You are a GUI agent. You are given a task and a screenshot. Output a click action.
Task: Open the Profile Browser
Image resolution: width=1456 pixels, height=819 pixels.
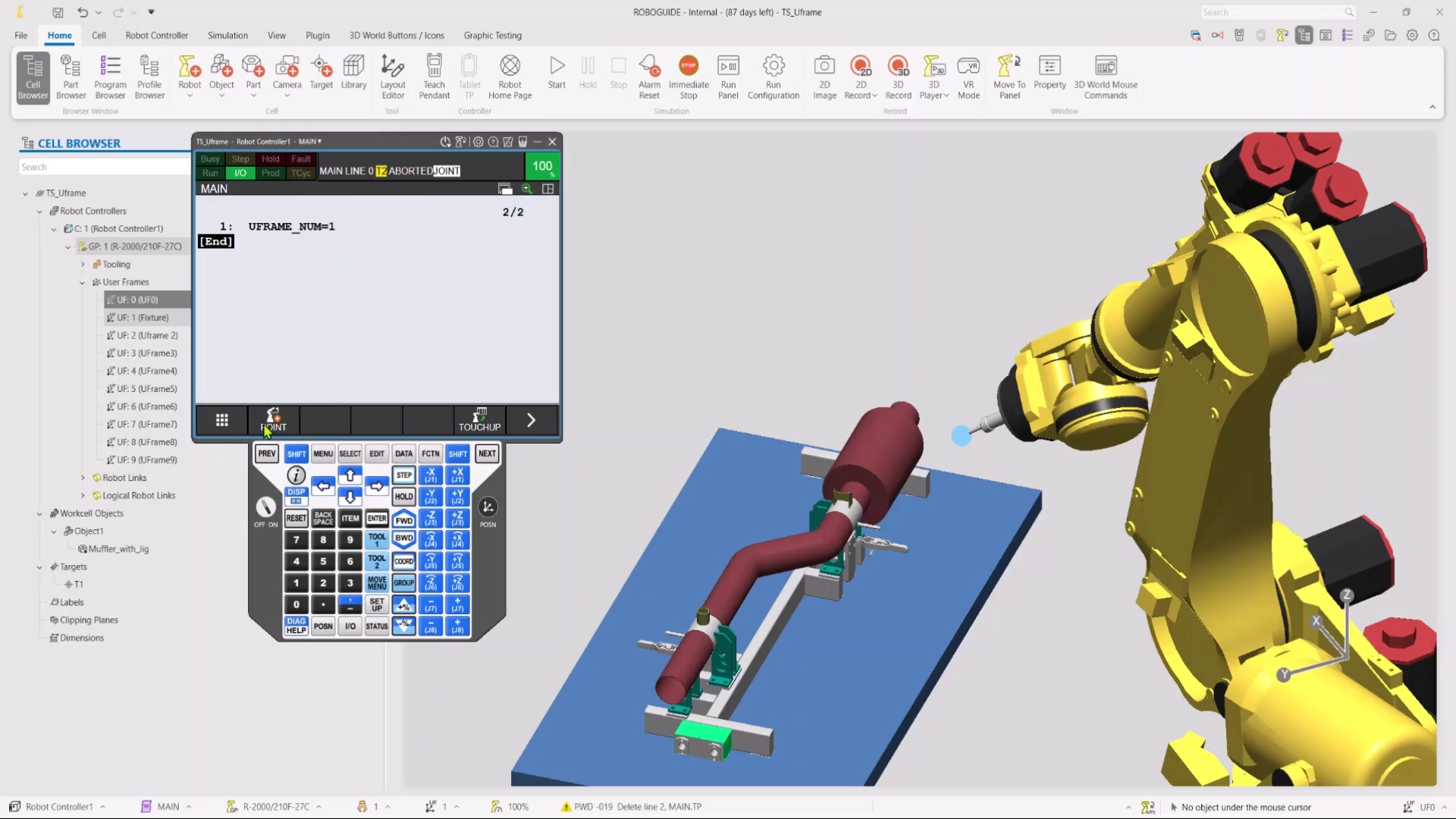pyautogui.click(x=149, y=77)
